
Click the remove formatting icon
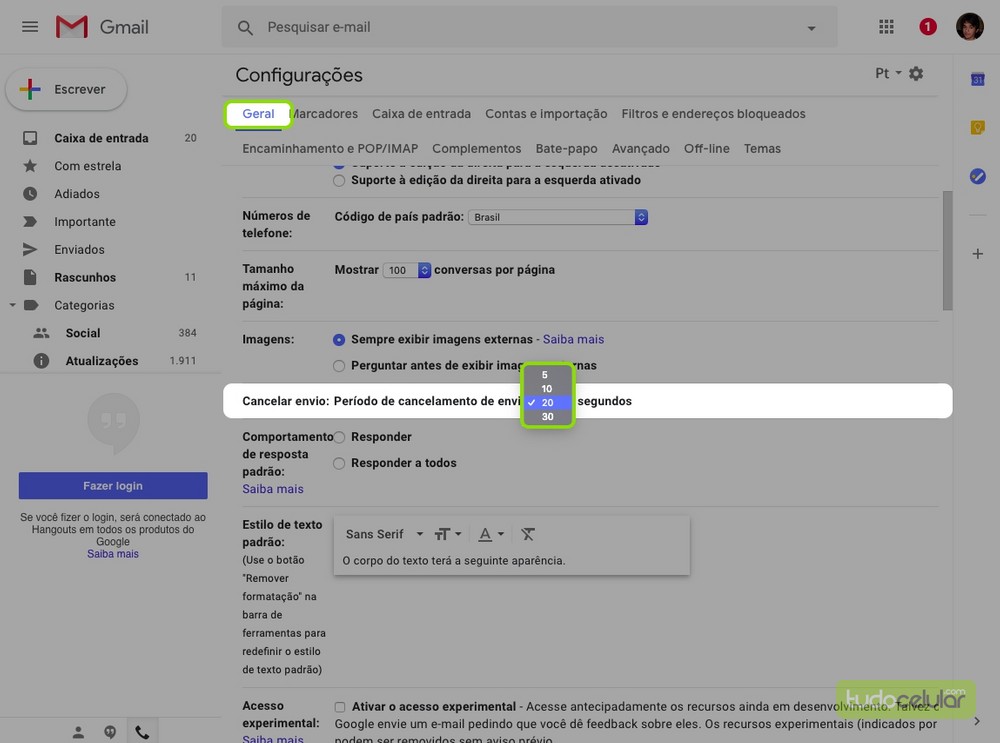[x=528, y=535]
